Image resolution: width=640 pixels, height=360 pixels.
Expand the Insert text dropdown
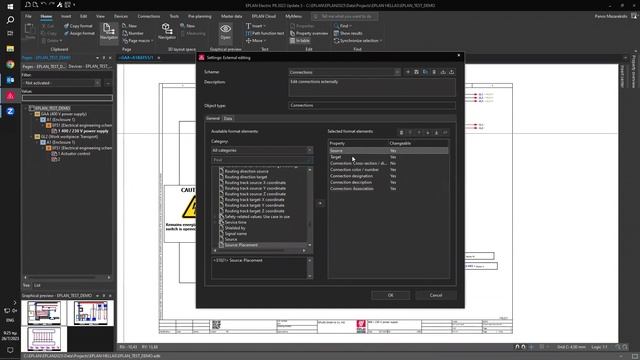click(x=264, y=26)
